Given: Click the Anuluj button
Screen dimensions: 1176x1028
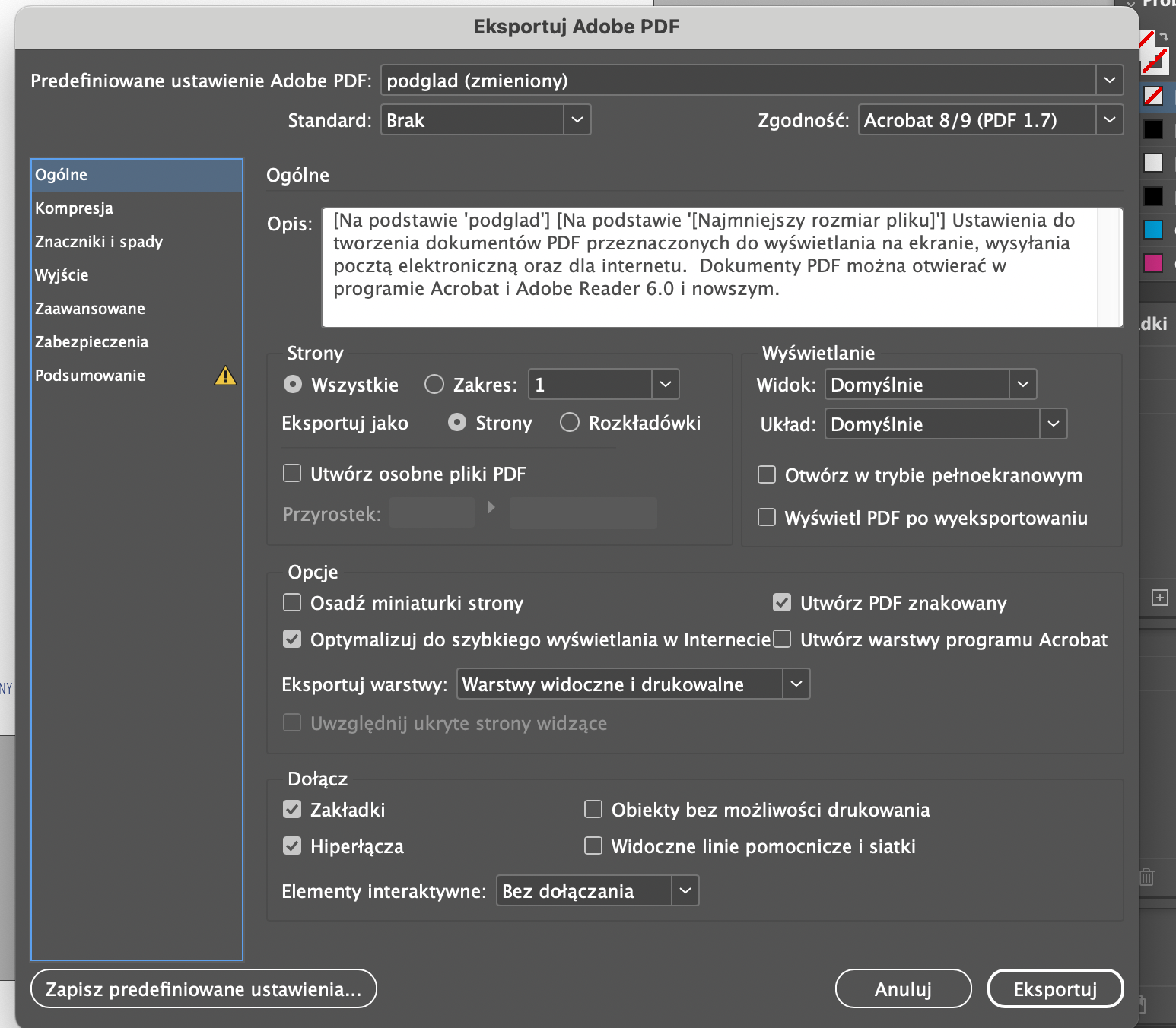Looking at the screenshot, I should tap(904, 988).
